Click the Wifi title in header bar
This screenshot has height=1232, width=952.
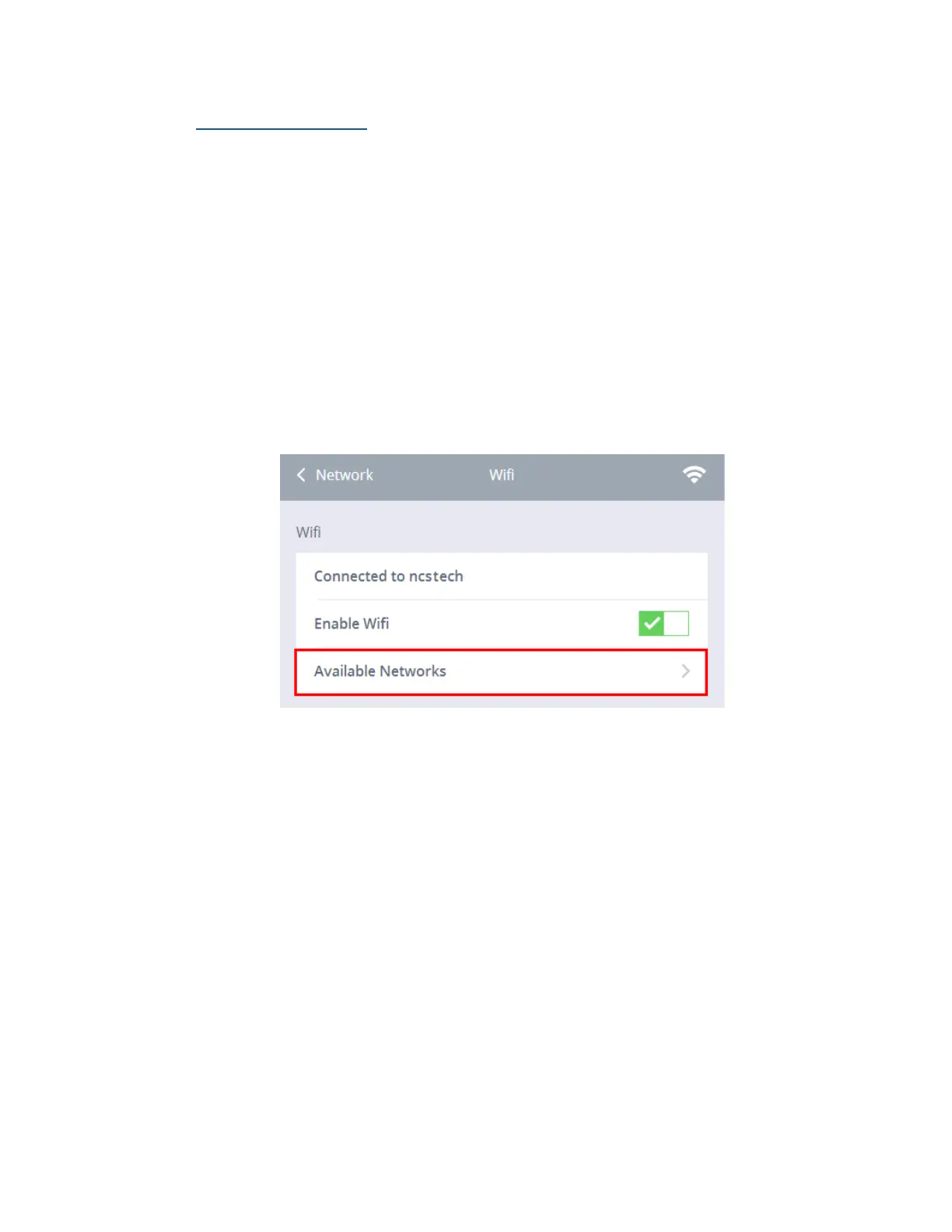[502, 474]
